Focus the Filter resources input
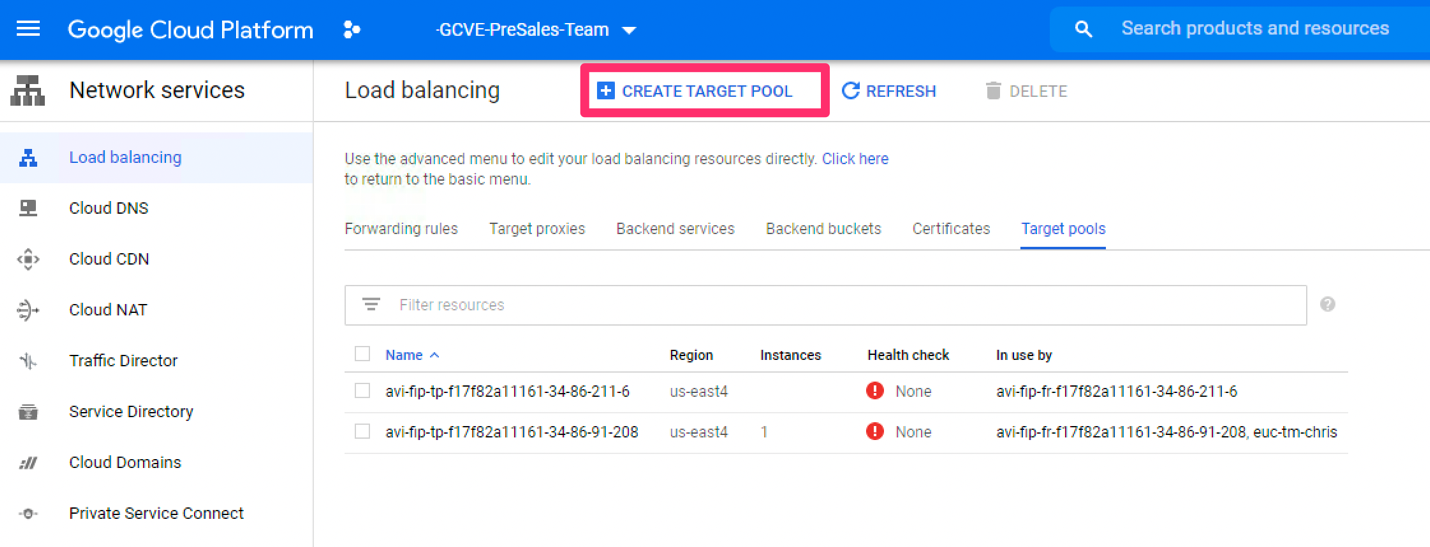This screenshot has height=547, width=1430. (x=825, y=305)
